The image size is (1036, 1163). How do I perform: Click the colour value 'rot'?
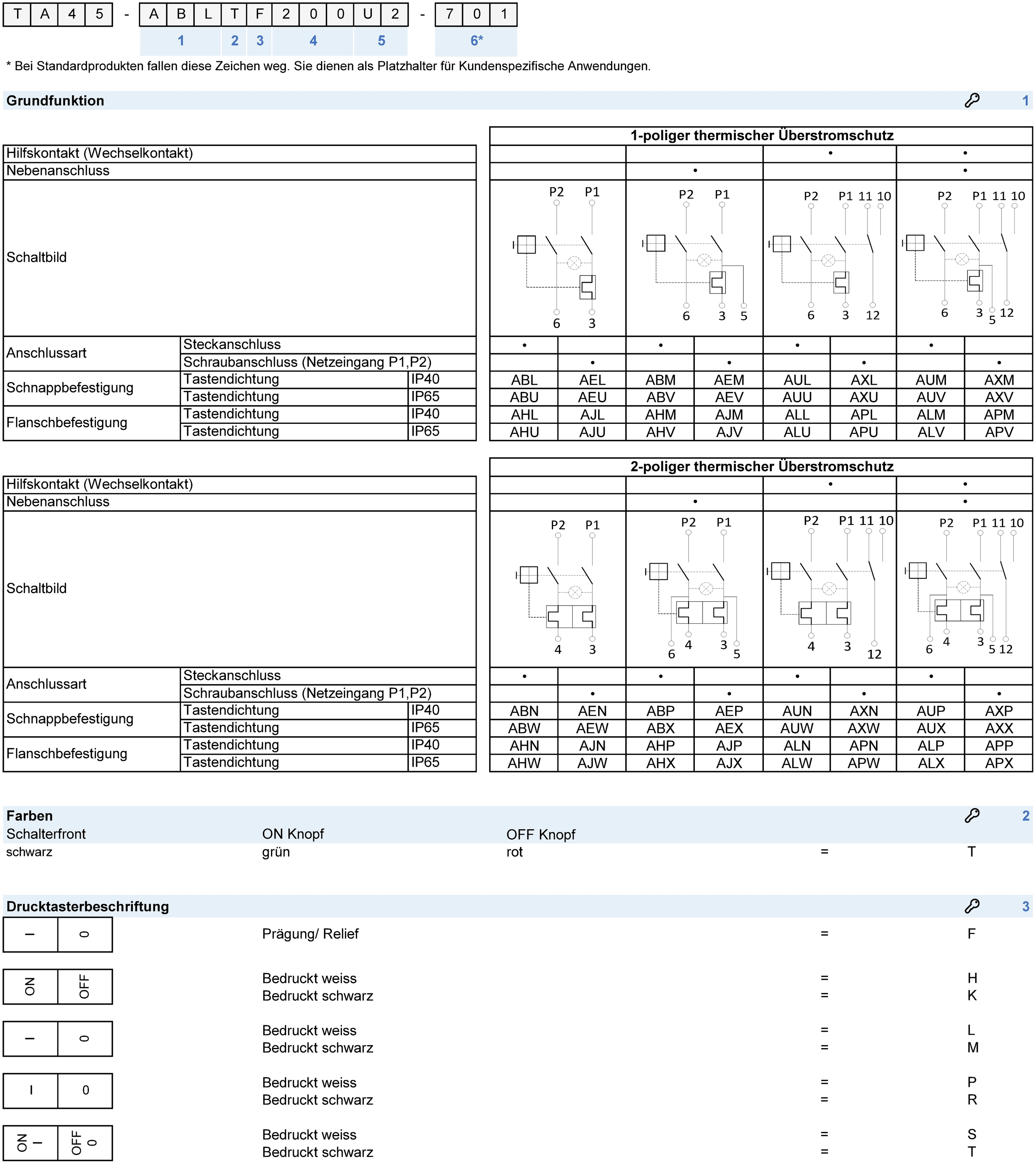point(515,852)
